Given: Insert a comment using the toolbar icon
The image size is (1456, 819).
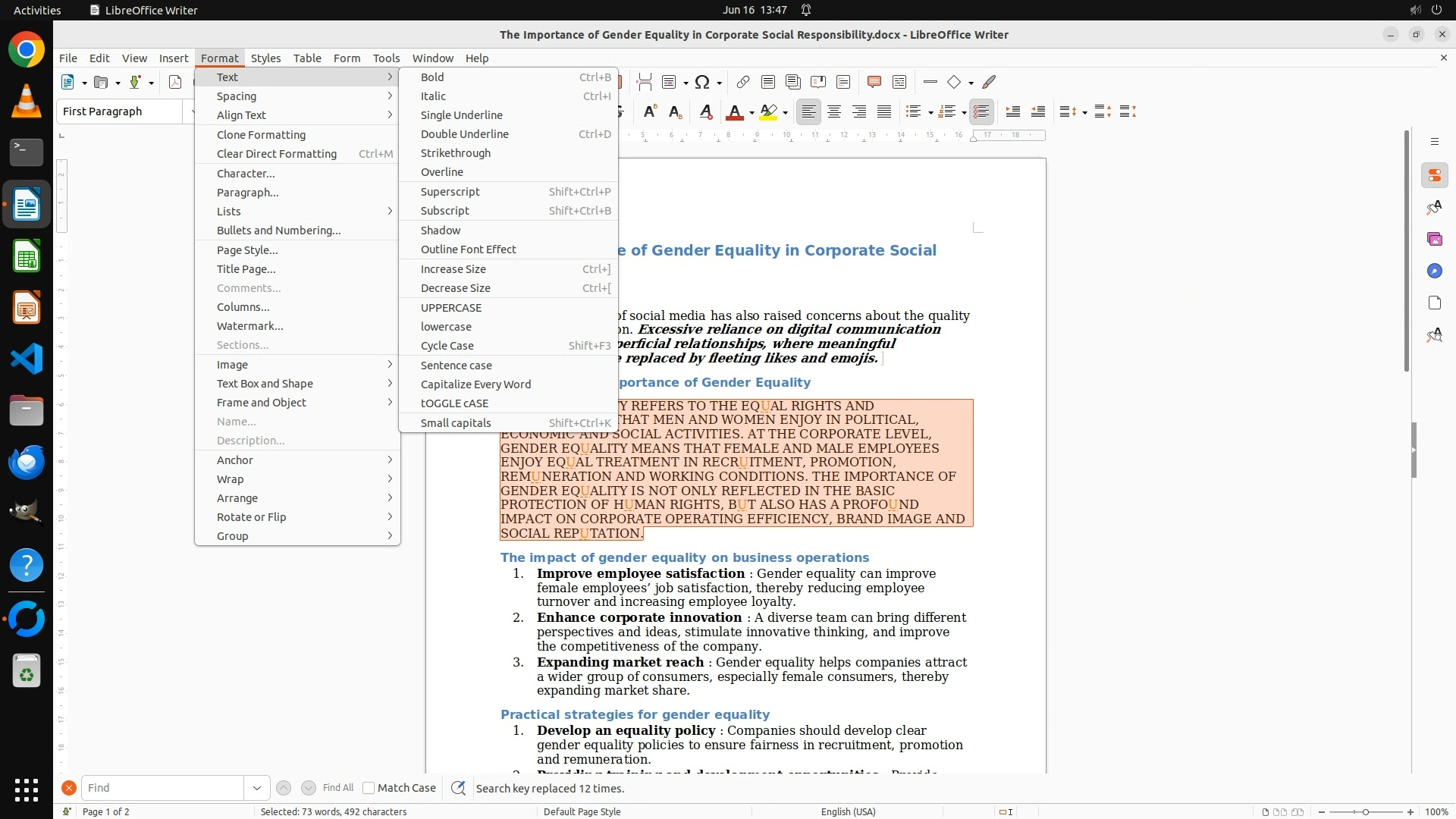Looking at the screenshot, I should click(874, 82).
